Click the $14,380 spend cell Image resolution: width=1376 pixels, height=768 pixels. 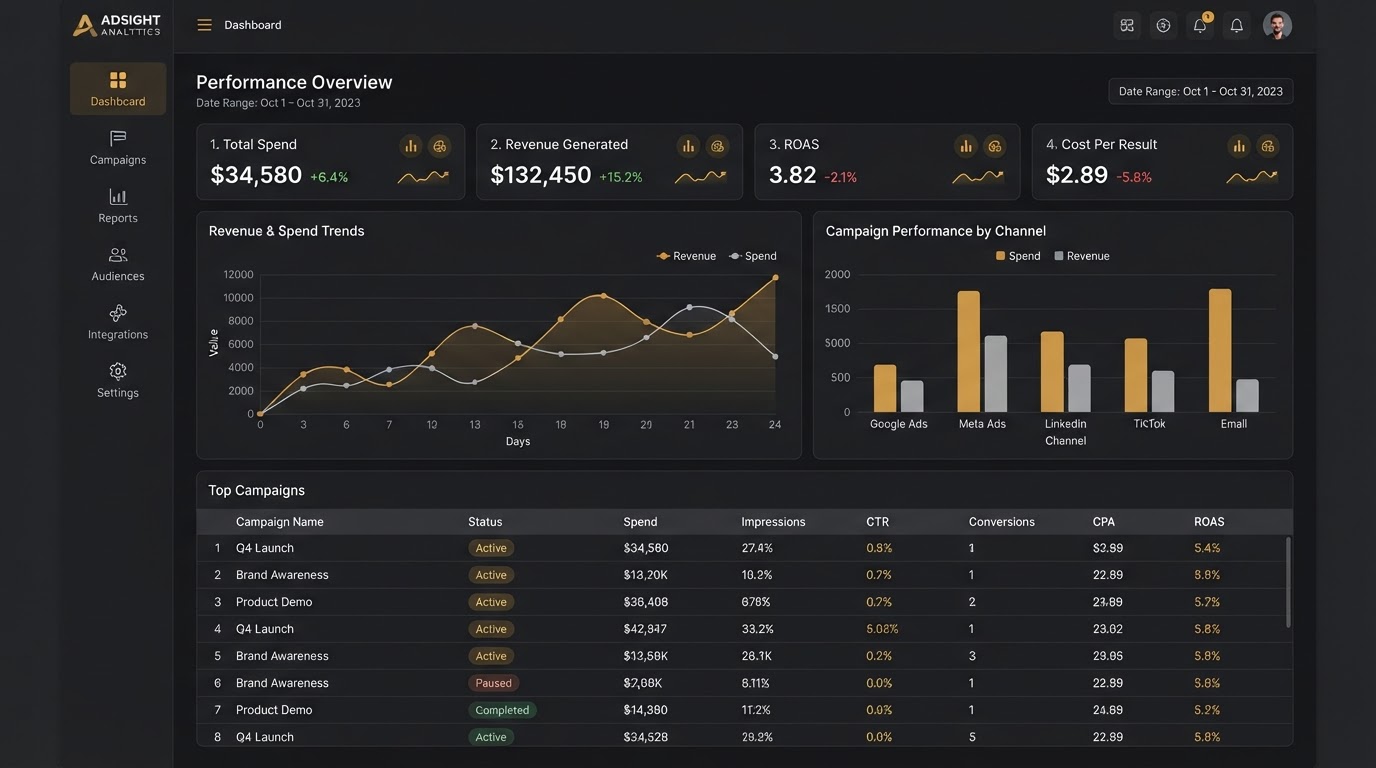coord(646,710)
